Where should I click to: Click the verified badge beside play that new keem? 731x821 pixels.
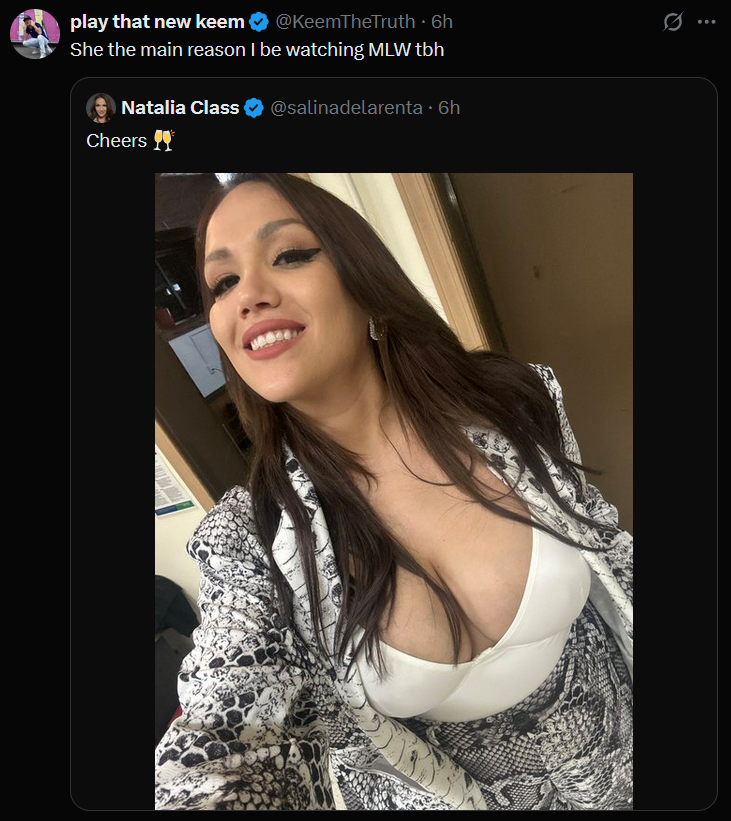pyautogui.click(x=259, y=22)
